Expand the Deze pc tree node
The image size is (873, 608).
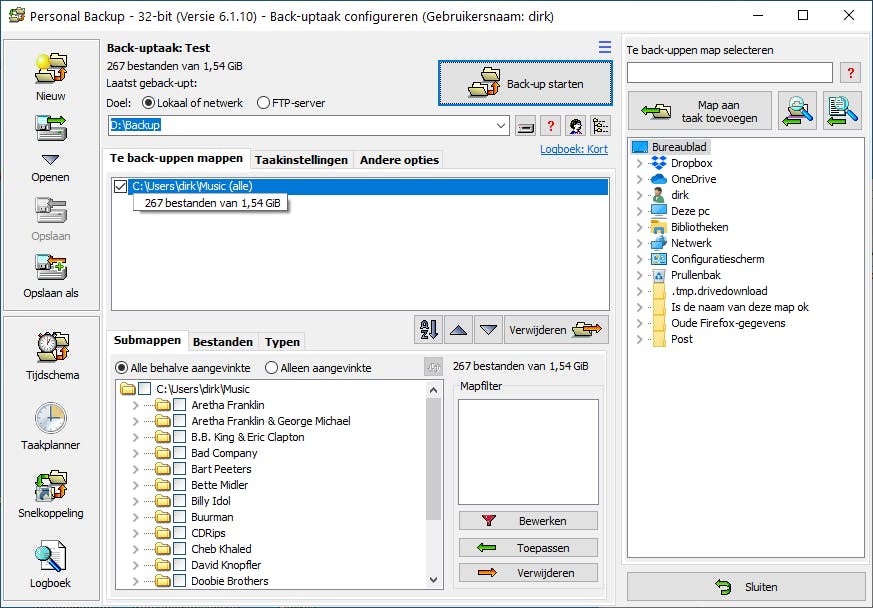coord(639,211)
